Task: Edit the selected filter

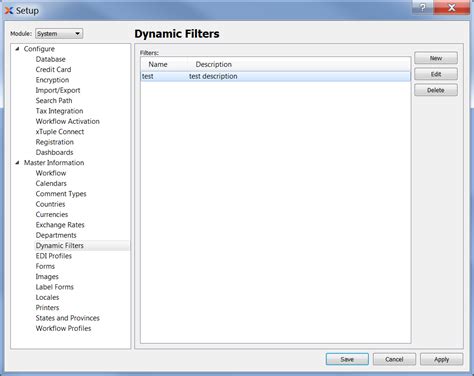Action: [x=436, y=74]
